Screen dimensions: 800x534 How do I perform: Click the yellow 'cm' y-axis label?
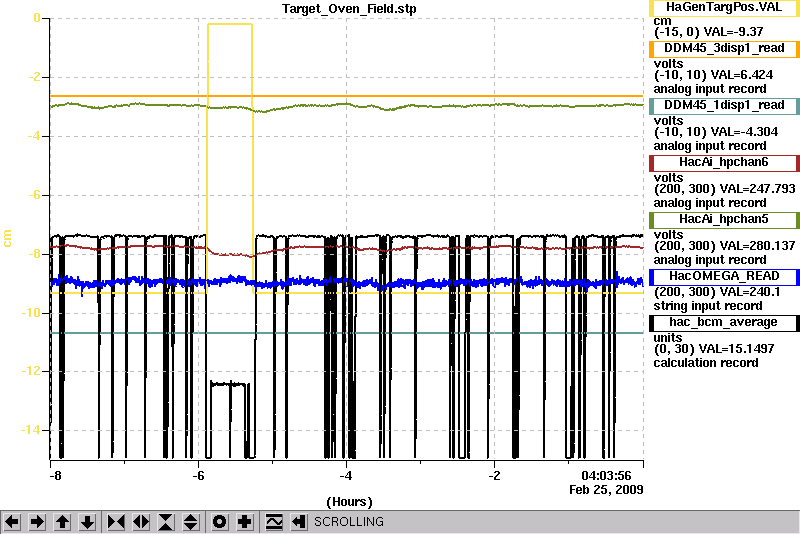coord(7,238)
